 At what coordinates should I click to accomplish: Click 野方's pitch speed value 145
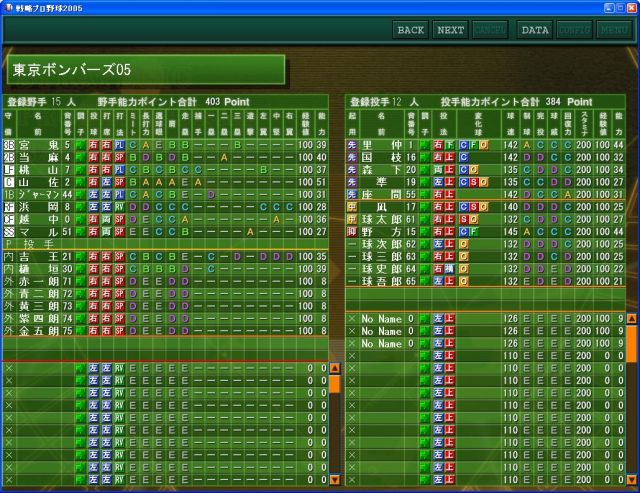[x=510, y=232]
